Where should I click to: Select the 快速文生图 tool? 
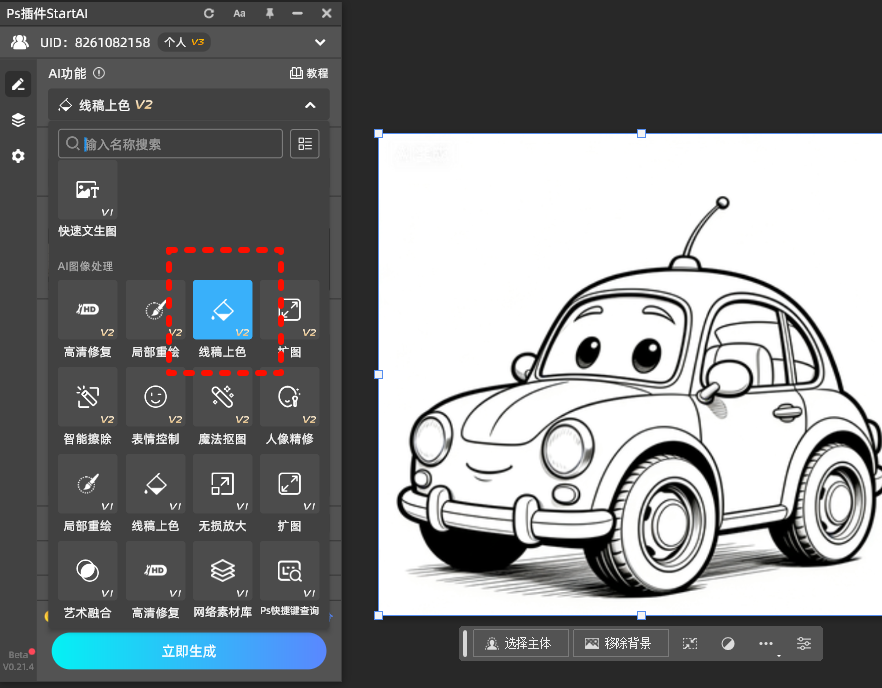87,190
